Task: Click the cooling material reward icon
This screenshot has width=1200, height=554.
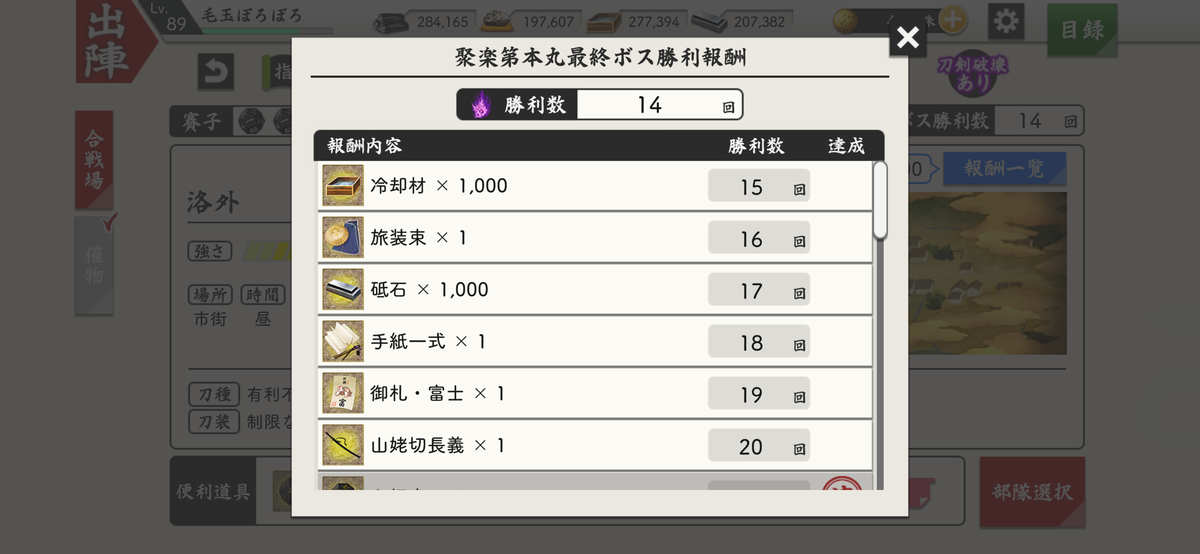Action: pos(343,186)
